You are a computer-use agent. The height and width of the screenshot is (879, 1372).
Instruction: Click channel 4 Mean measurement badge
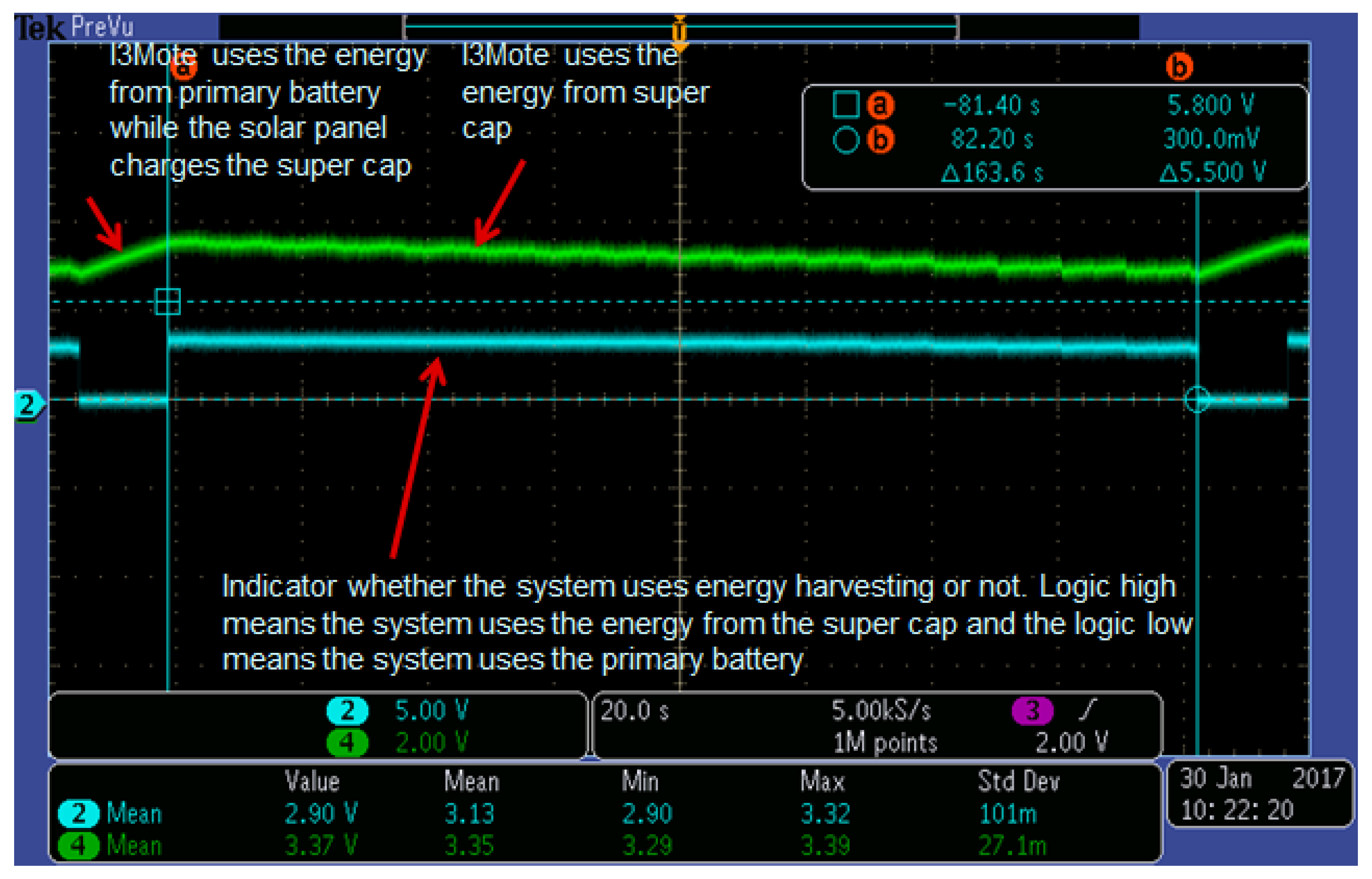point(79,845)
